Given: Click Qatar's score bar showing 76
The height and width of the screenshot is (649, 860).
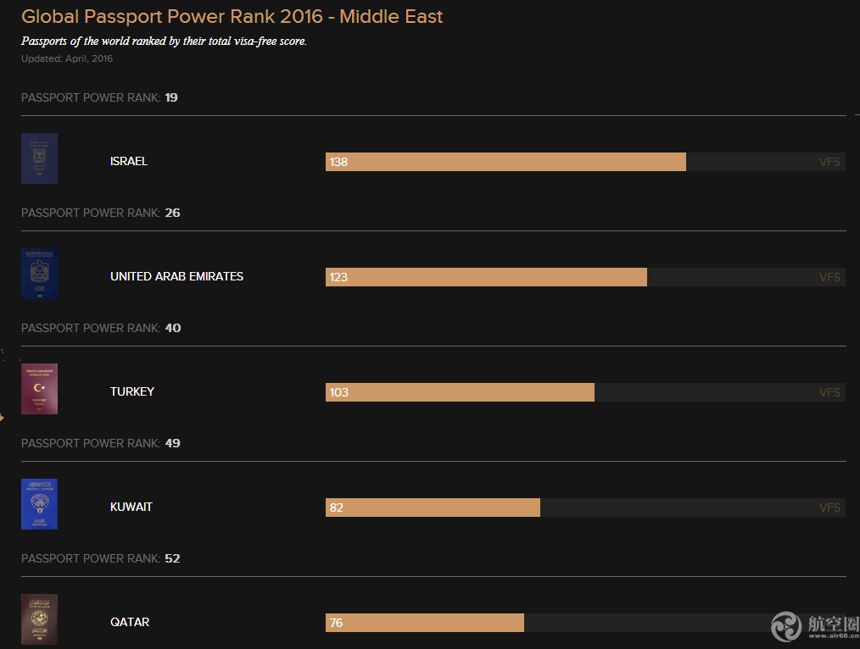Looking at the screenshot, I should (425, 623).
